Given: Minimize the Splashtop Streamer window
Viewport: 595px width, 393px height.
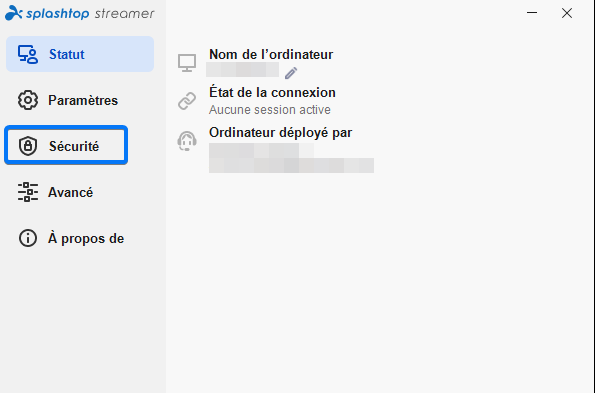Looking at the screenshot, I should coord(532,13).
